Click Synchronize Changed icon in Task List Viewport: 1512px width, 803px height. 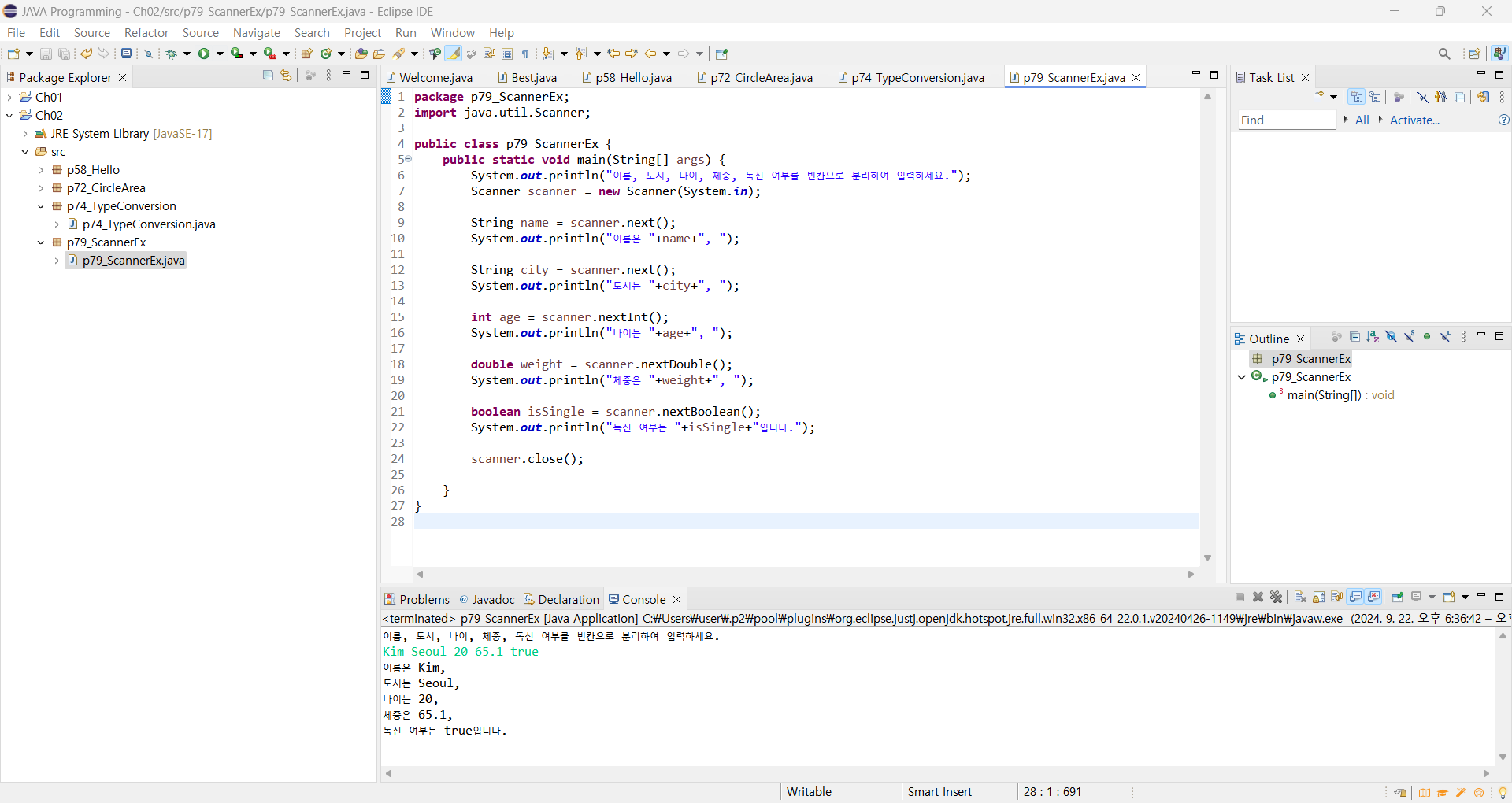pos(1483,97)
